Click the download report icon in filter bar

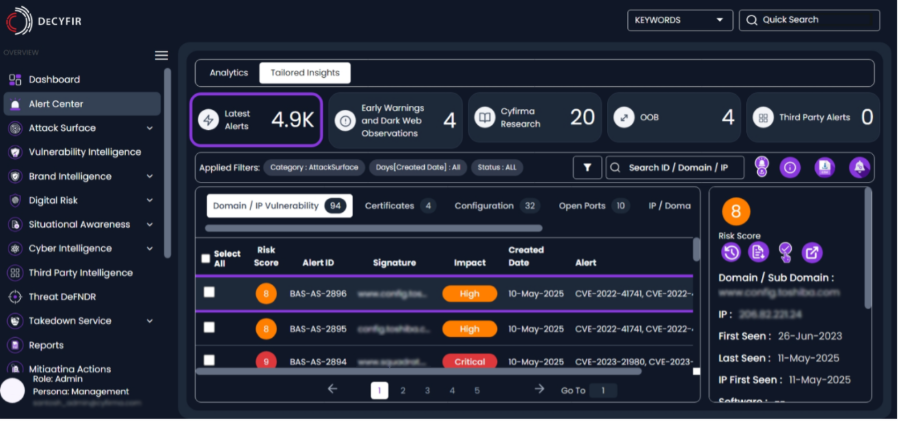[x=825, y=168]
